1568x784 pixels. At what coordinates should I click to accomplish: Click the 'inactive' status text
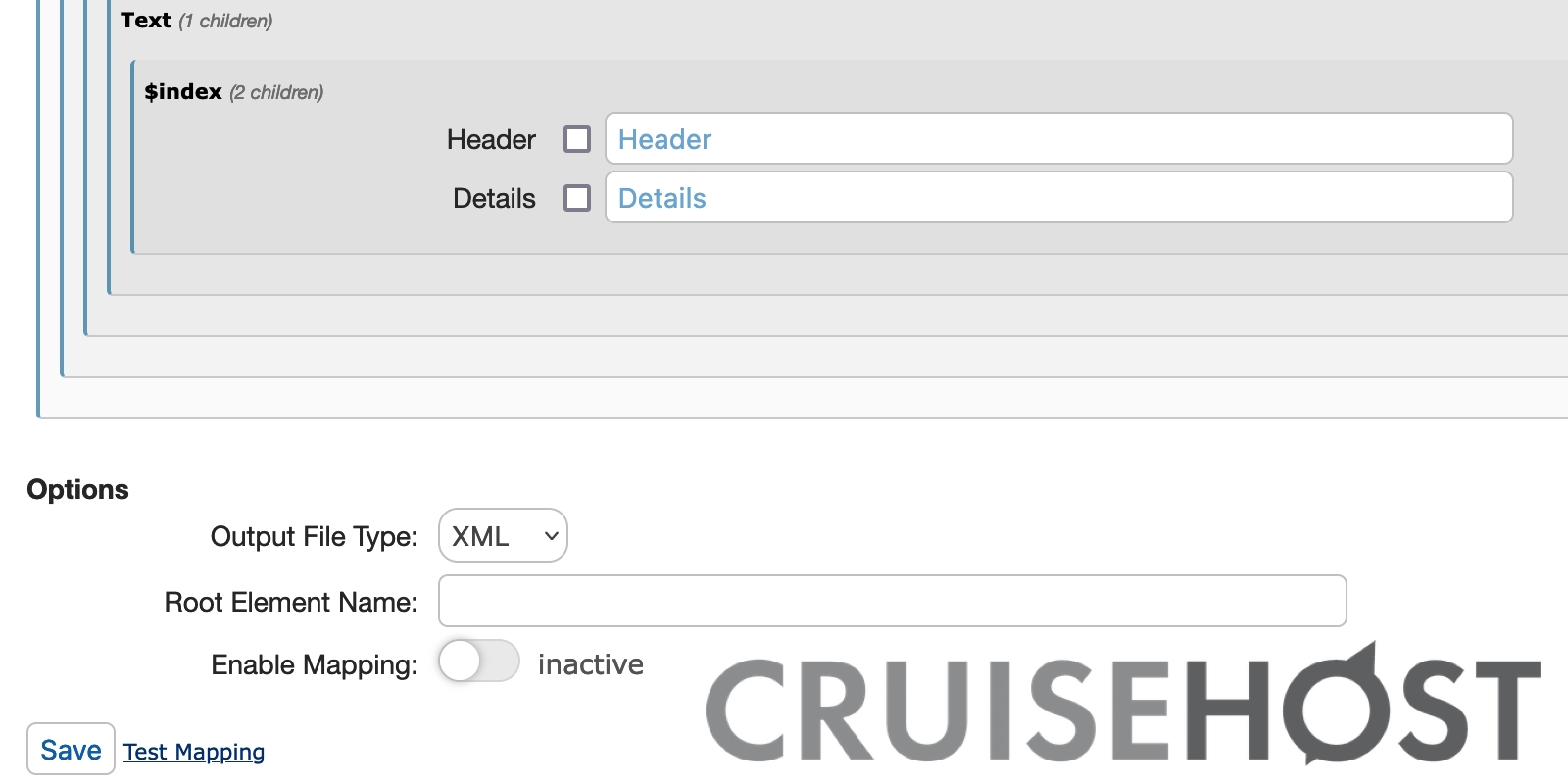point(590,664)
